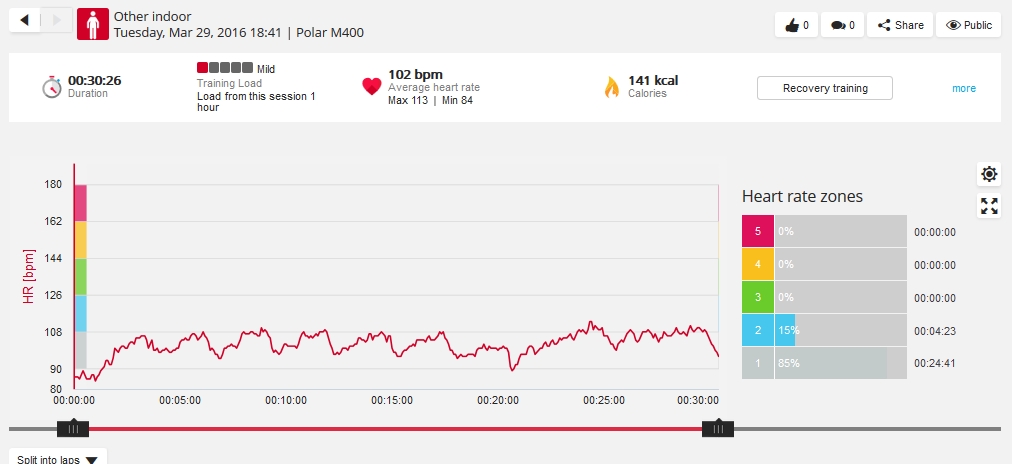
Task: Click the heart rate zone 1 bar
Action: tap(830, 363)
